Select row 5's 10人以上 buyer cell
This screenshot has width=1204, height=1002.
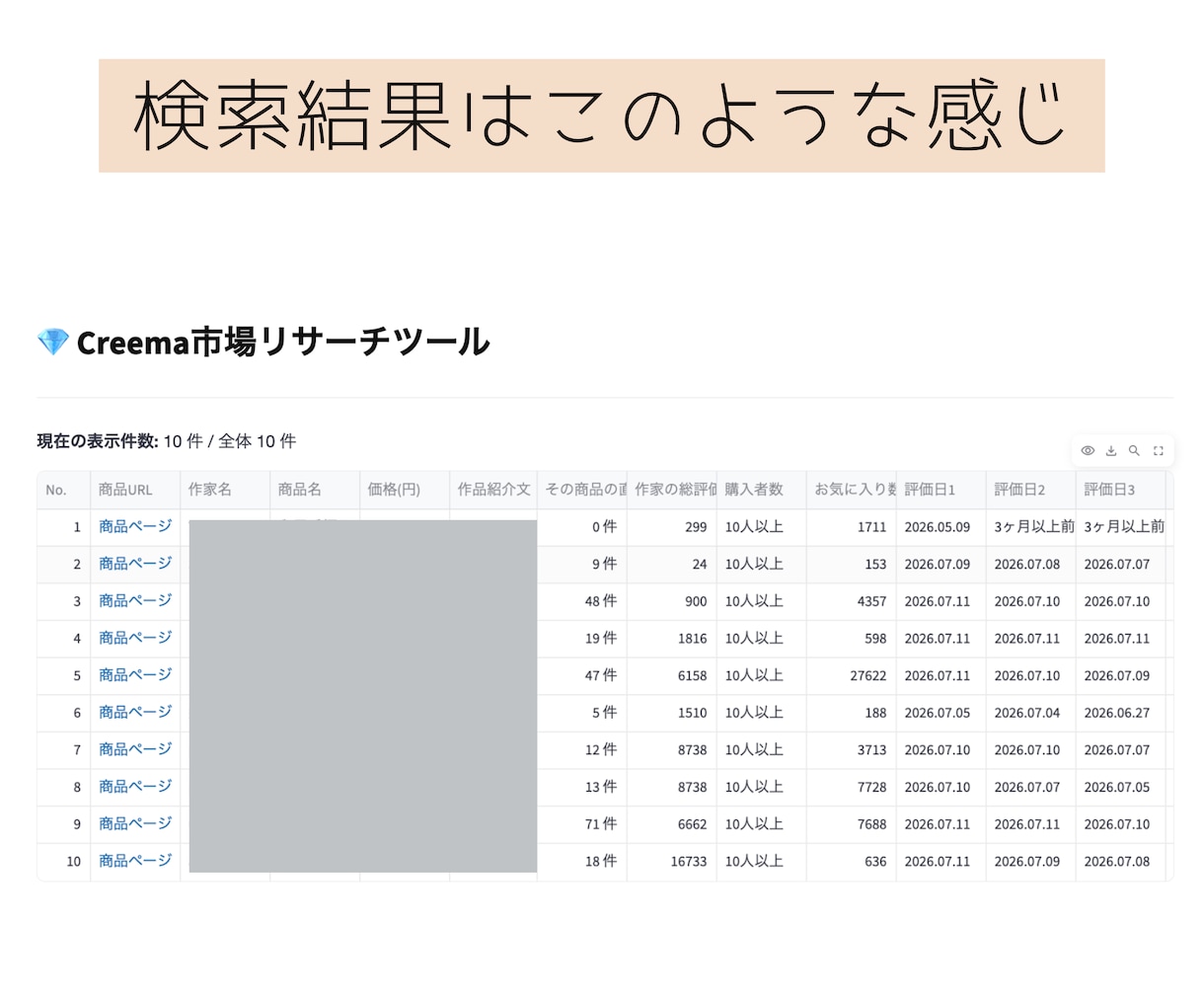click(762, 676)
